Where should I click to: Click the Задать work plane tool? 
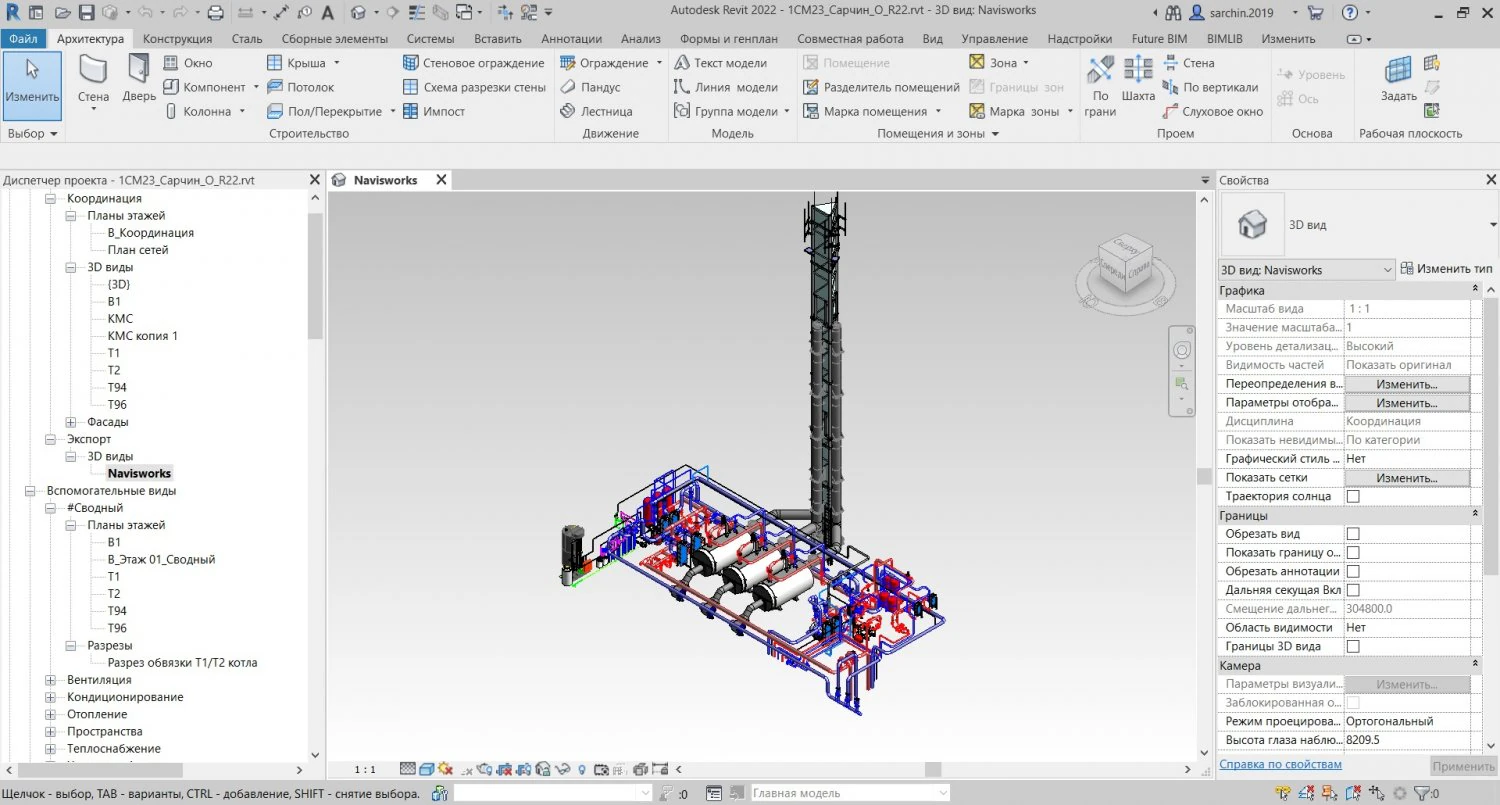coord(1398,80)
